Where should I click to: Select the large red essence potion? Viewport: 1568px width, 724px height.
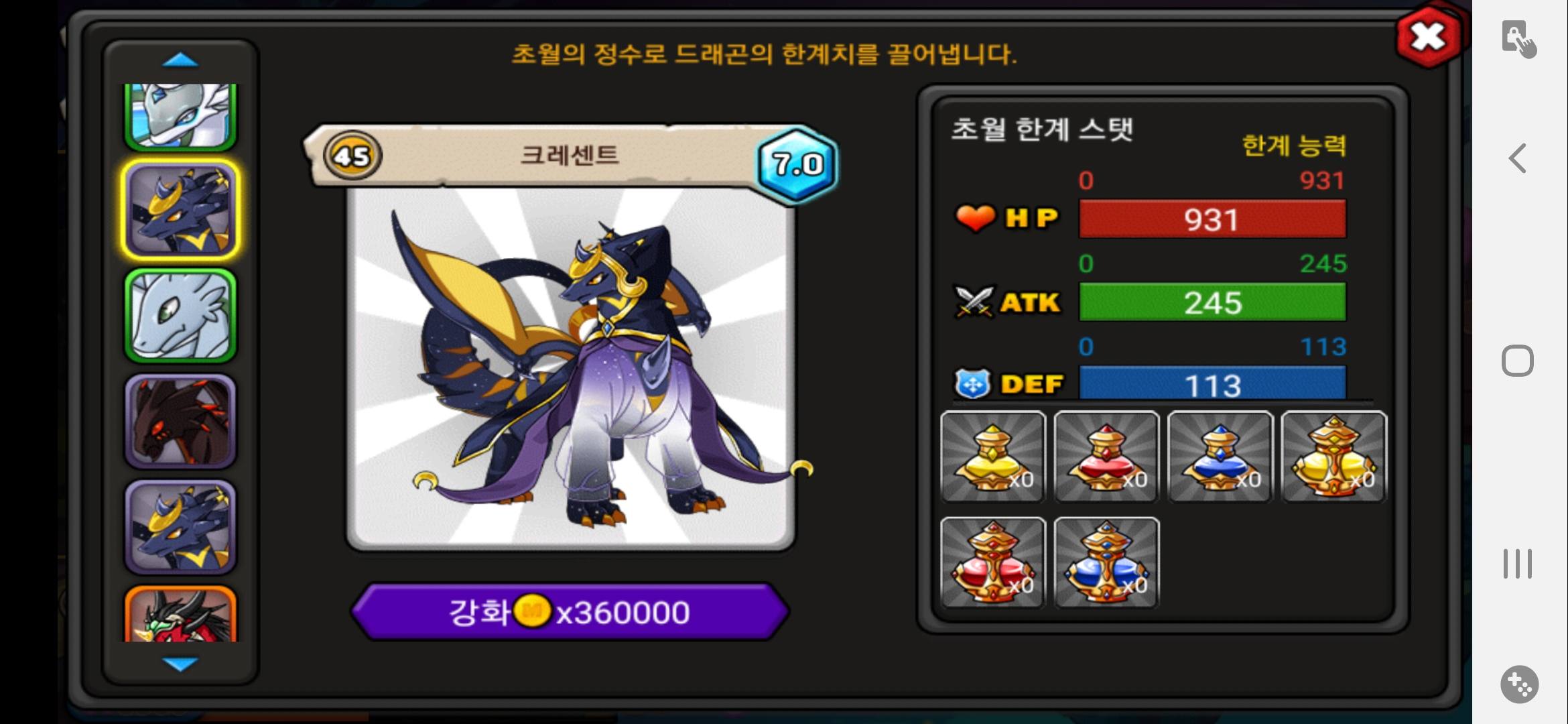(x=992, y=562)
